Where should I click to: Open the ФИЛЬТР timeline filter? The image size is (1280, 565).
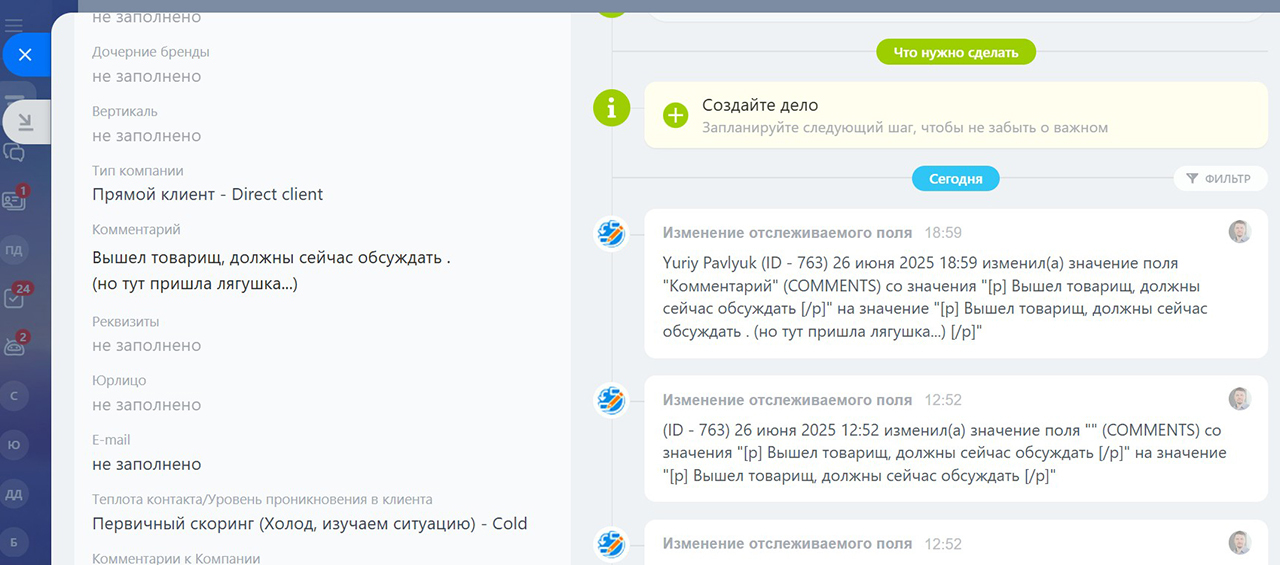[1220, 179]
